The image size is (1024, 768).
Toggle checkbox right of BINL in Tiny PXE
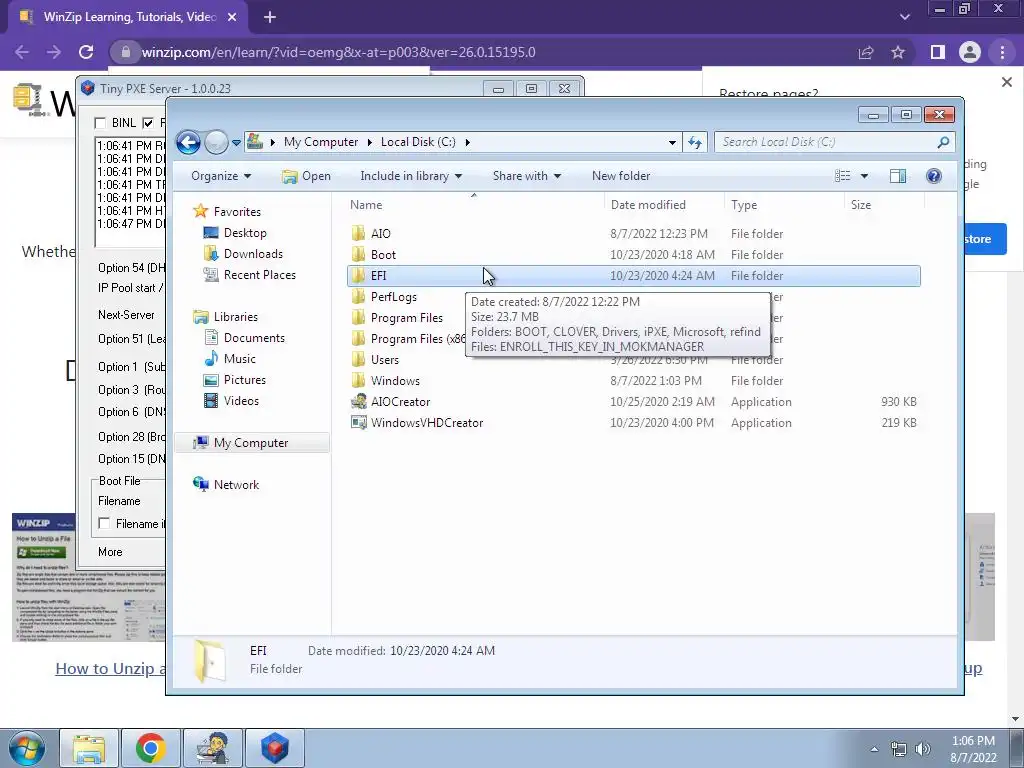(x=148, y=123)
